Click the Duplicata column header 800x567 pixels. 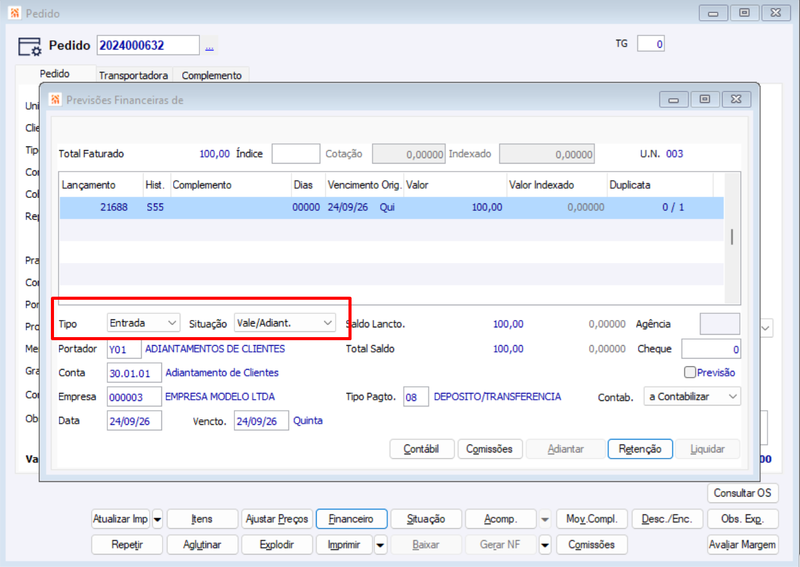tap(660, 185)
